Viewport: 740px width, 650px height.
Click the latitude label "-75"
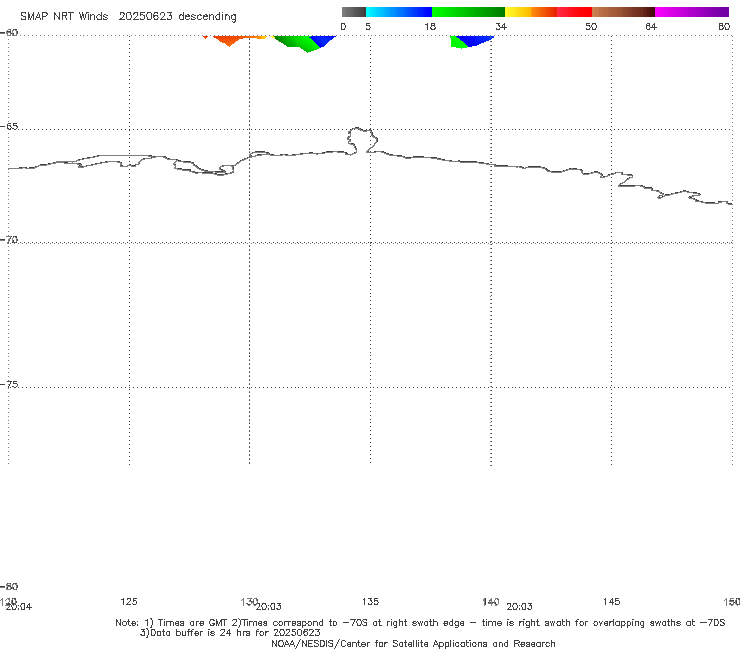pos(9,384)
